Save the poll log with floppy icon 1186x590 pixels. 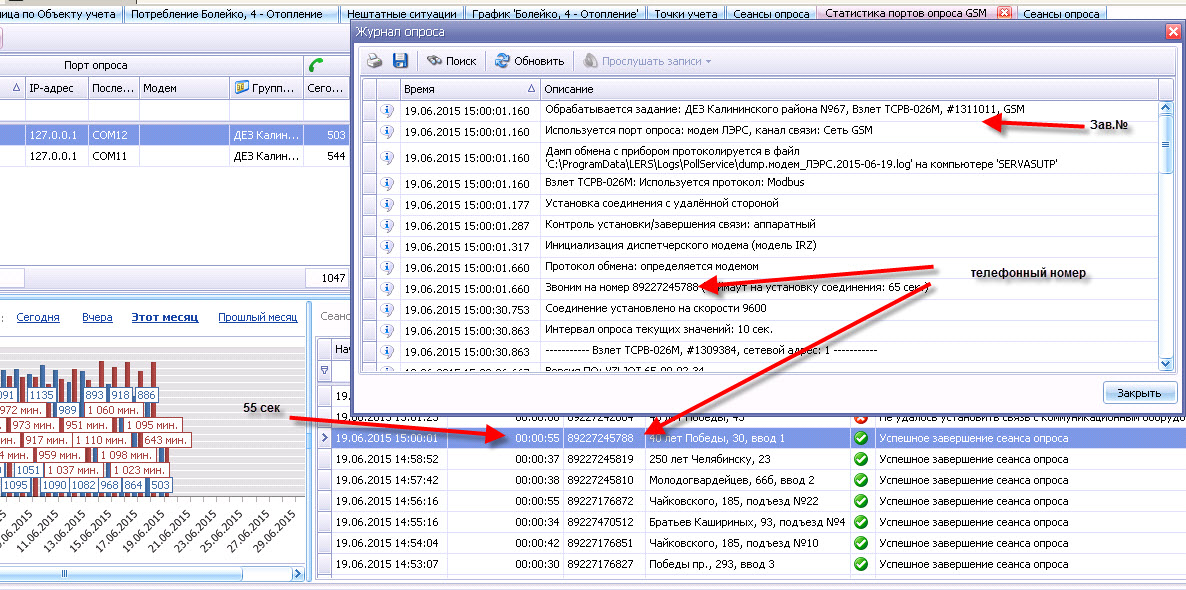[399, 61]
